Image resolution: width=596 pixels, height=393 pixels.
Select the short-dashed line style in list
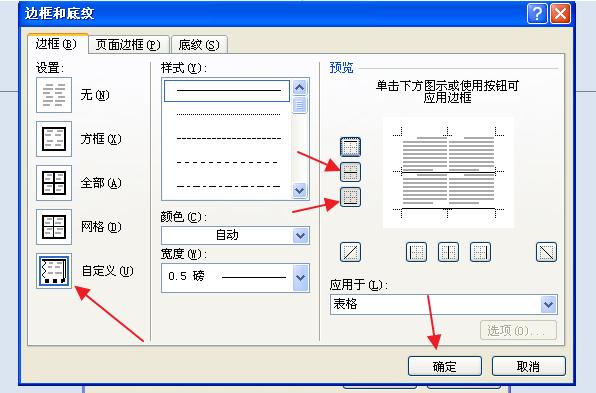click(227, 138)
